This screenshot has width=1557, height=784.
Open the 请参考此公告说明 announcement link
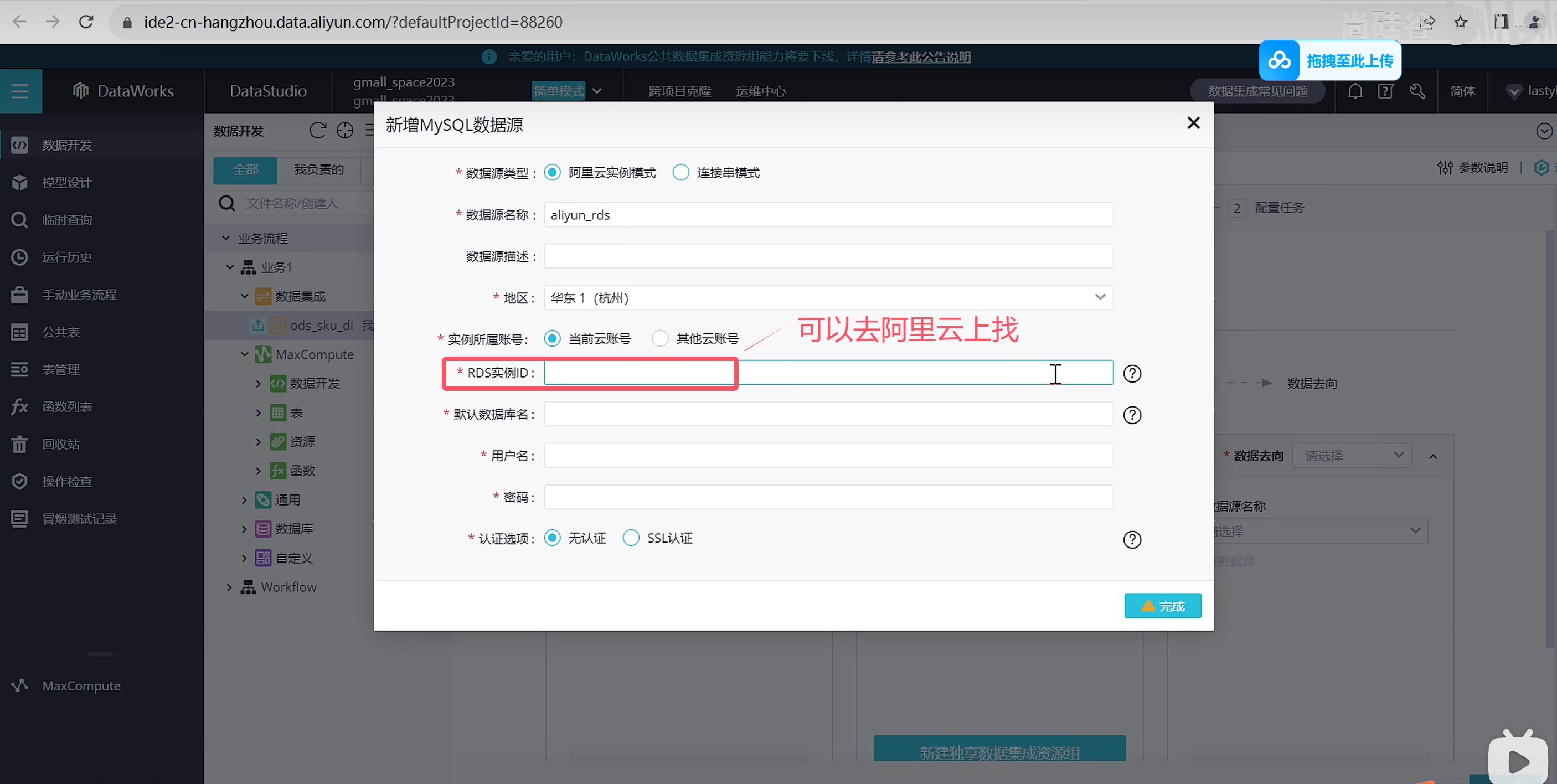click(x=921, y=58)
